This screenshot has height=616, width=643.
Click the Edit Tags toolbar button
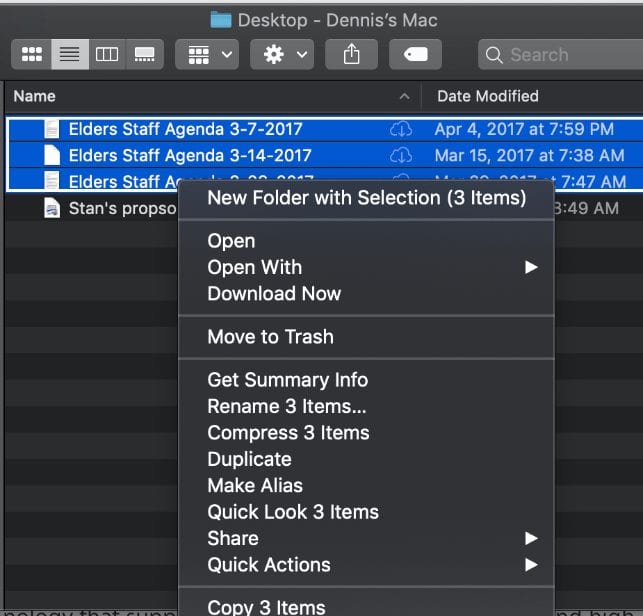pyautogui.click(x=415, y=55)
